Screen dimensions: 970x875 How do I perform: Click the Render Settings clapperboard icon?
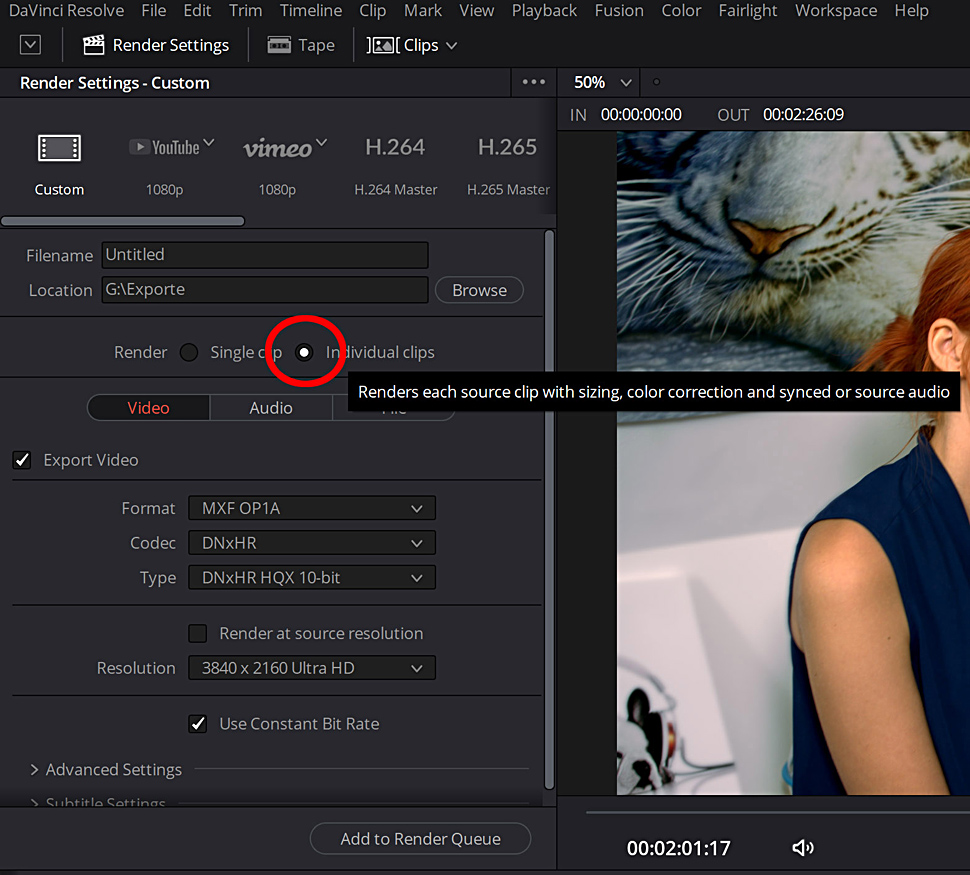(93, 45)
